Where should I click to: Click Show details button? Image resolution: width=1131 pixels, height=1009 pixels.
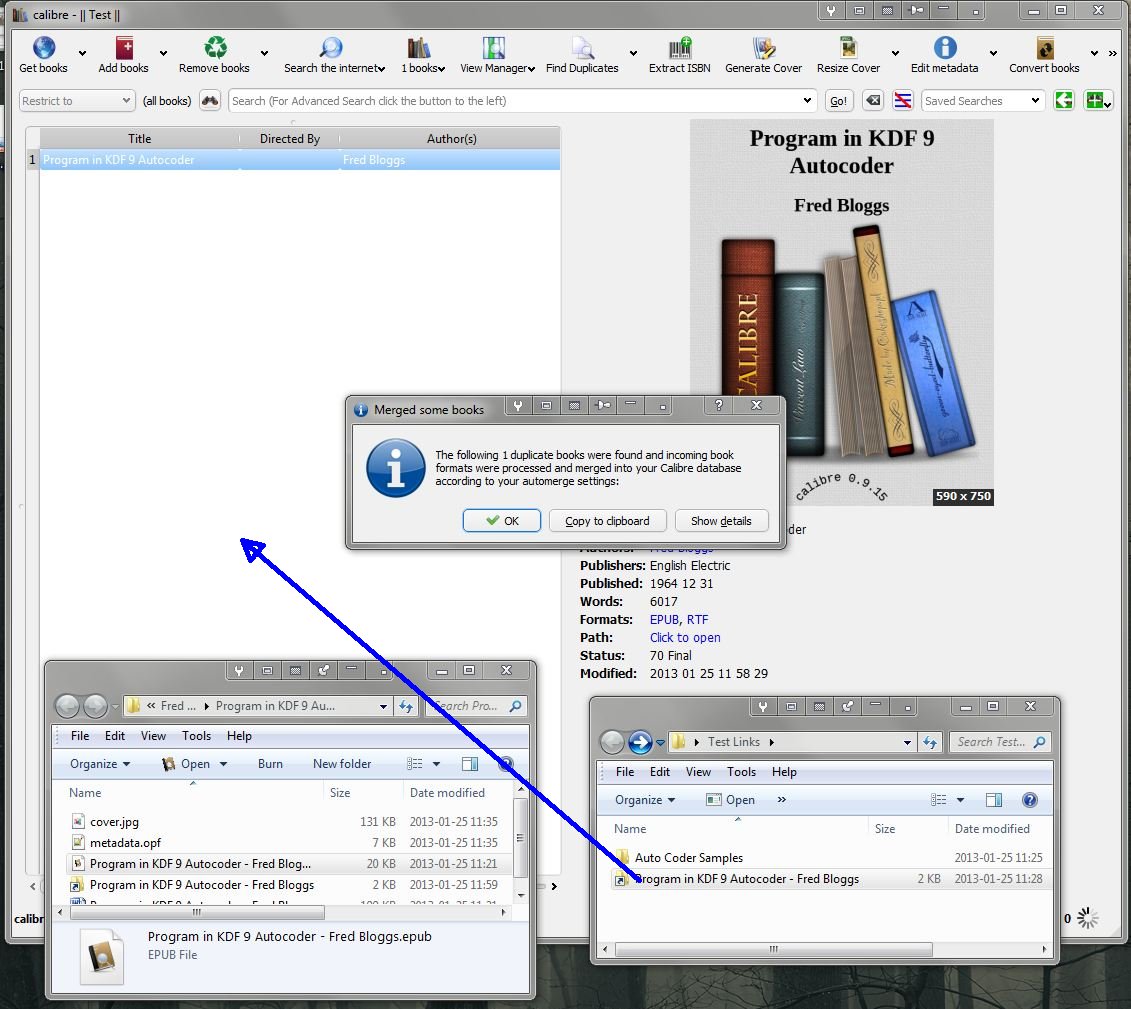[x=721, y=521]
